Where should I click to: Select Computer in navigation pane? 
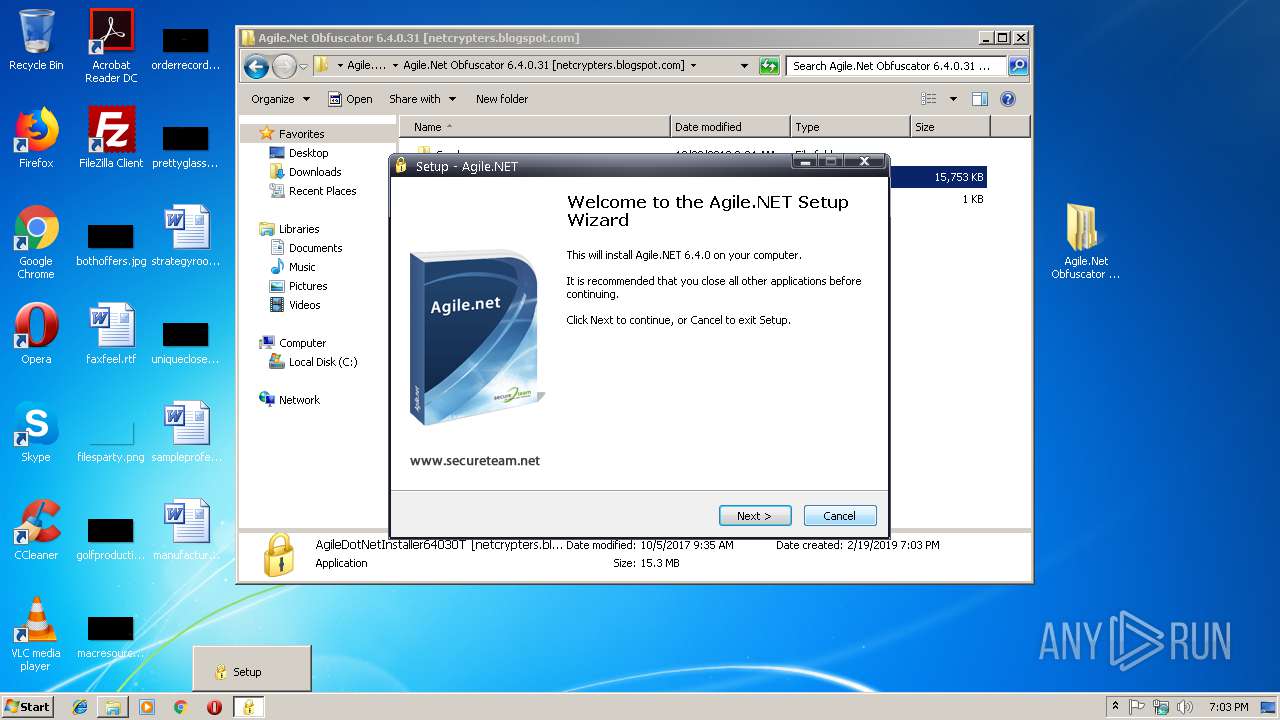pos(302,343)
